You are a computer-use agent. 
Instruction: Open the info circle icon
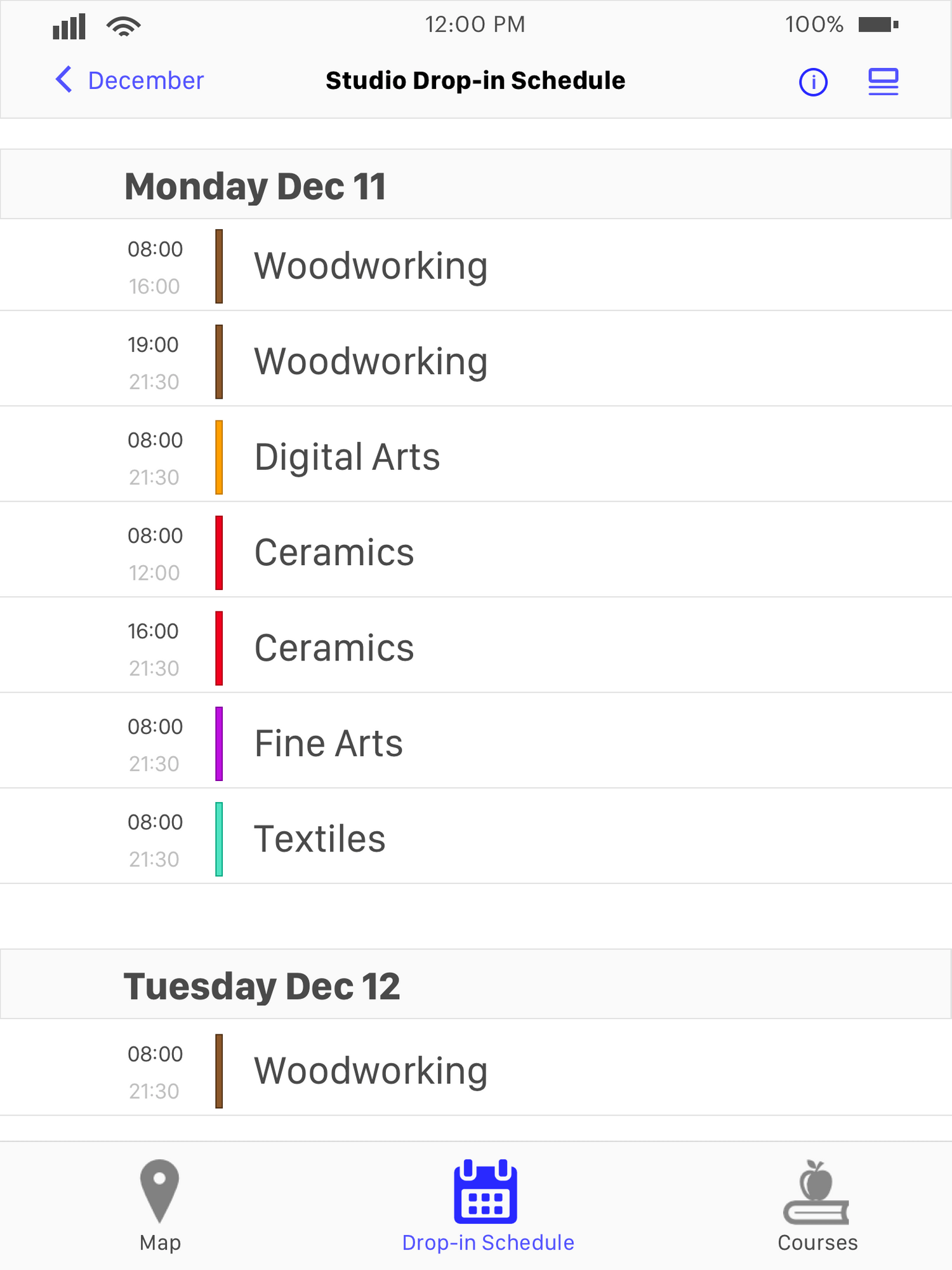813,82
